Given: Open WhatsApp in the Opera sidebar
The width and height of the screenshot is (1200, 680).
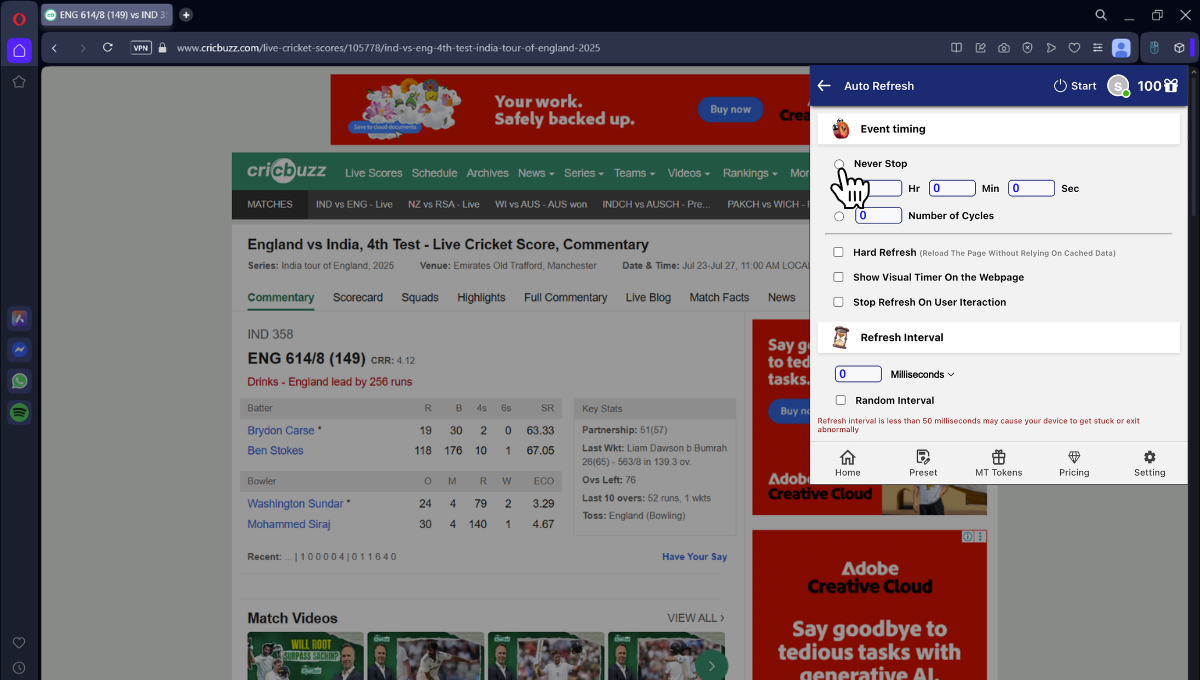Looking at the screenshot, I should point(19,381).
